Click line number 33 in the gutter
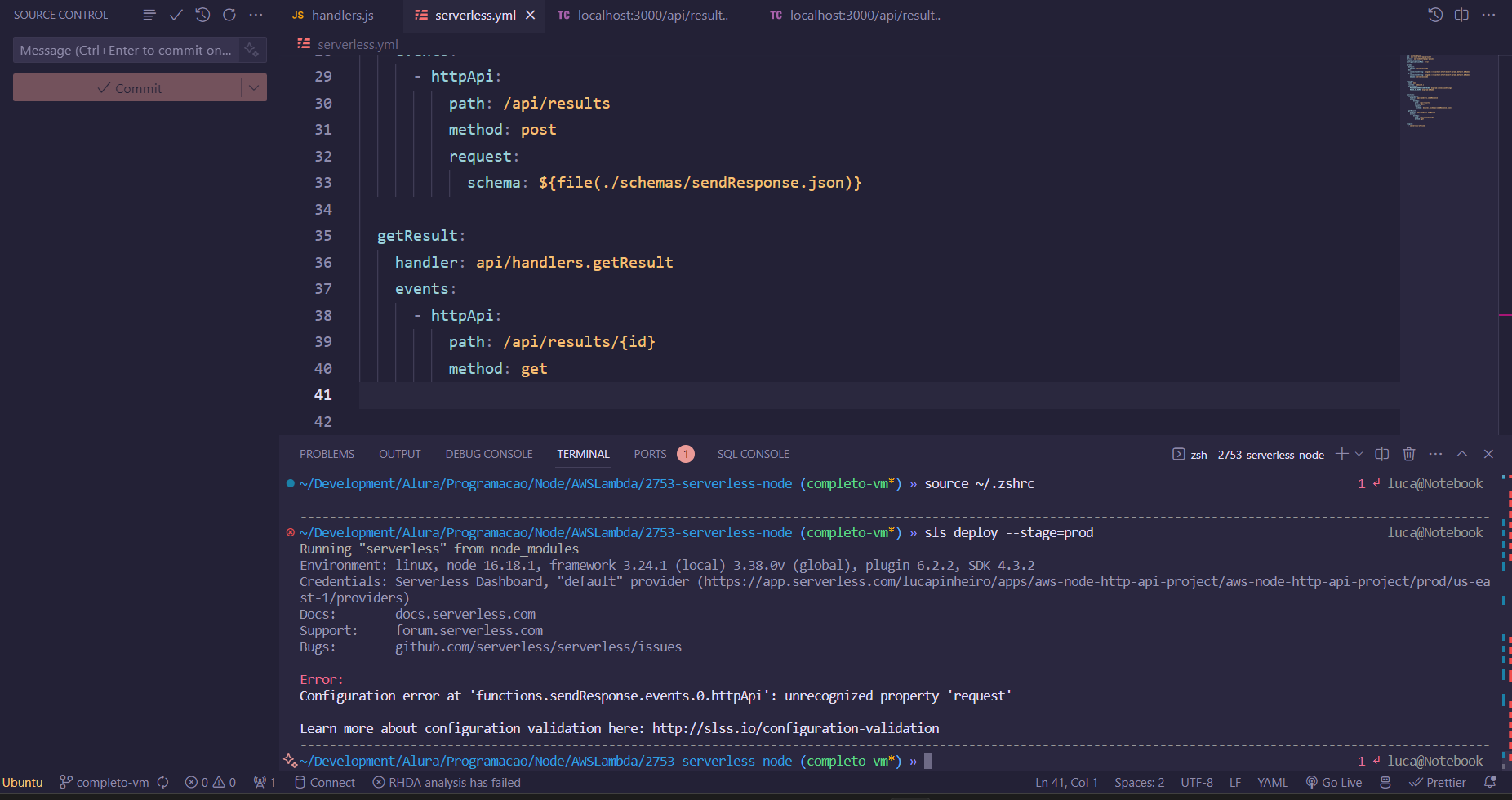The width and height of the screenshot is (1512, 800). click(323, 183)
